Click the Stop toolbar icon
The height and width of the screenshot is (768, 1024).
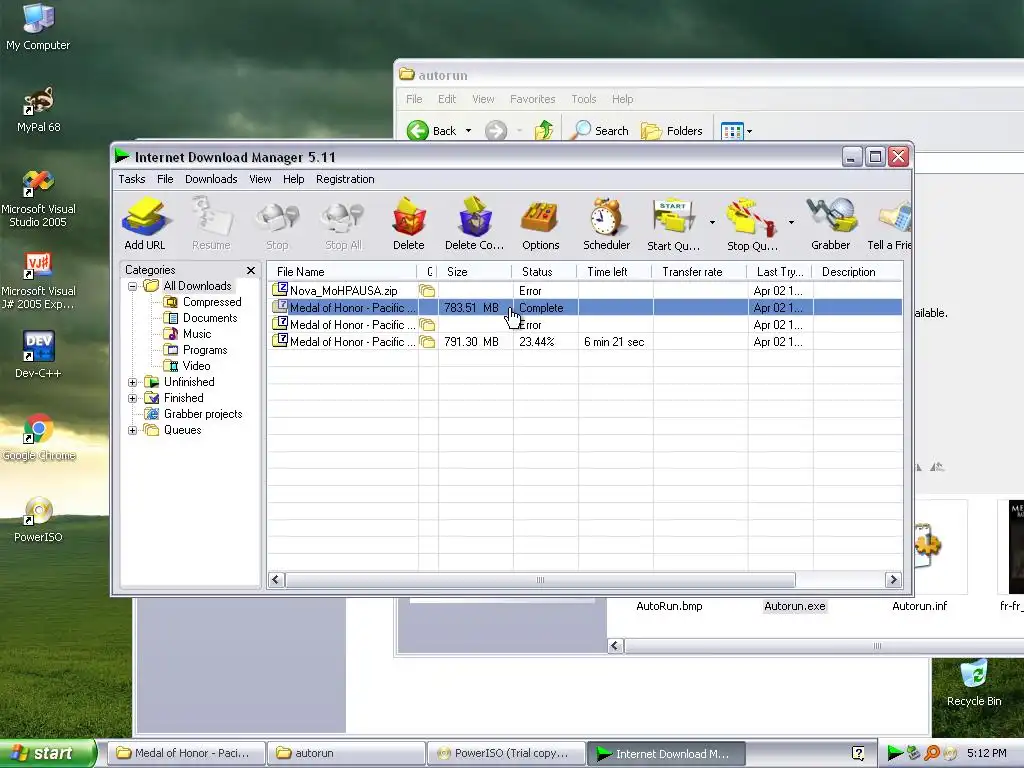[x=277, y=224]
